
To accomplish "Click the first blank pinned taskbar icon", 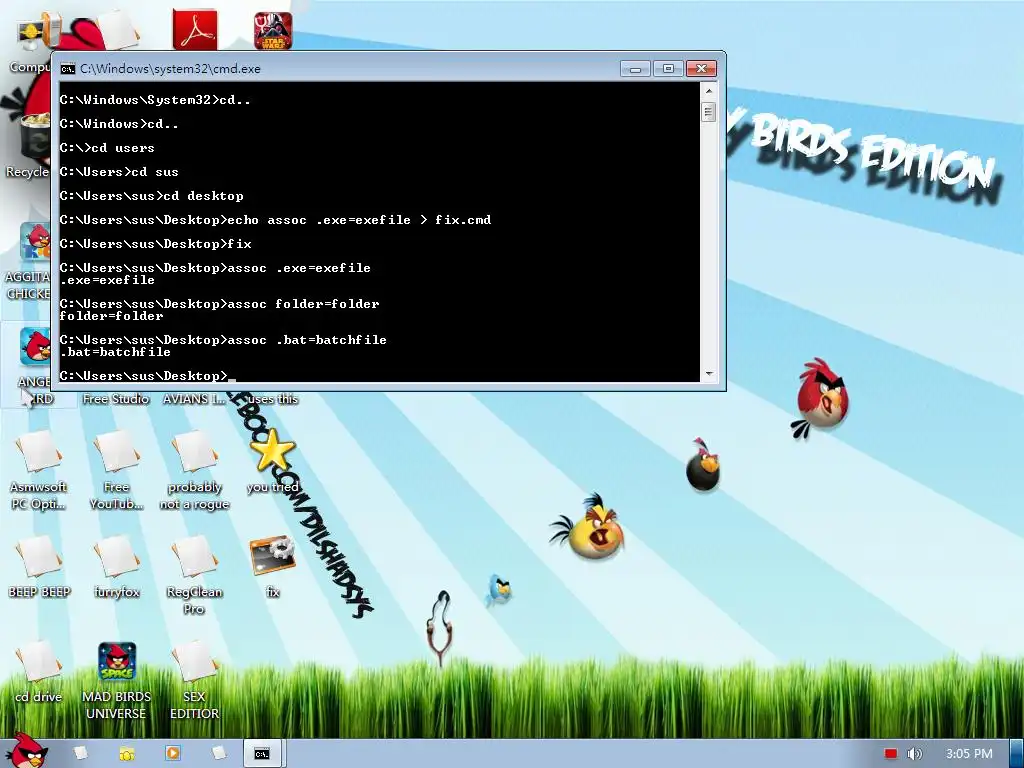I will pyautogui.click(x=81, y=753).
